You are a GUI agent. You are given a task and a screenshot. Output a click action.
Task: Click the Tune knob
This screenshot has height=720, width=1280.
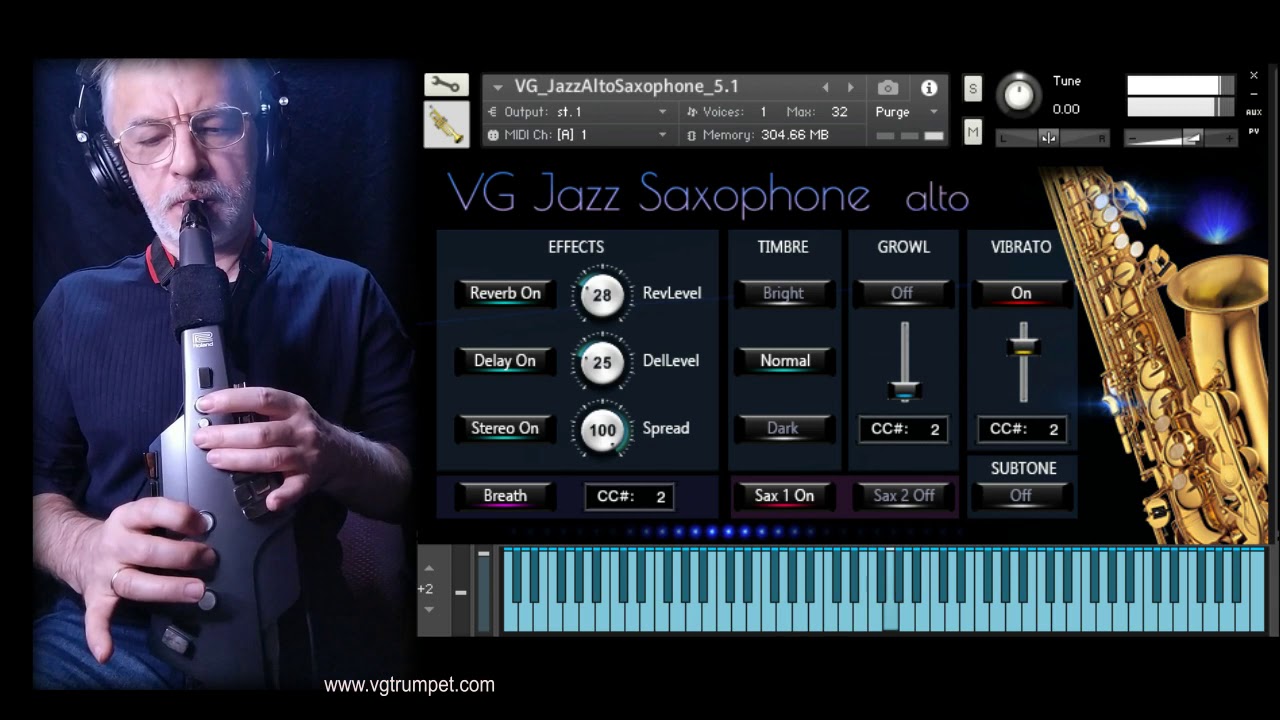1018,94
